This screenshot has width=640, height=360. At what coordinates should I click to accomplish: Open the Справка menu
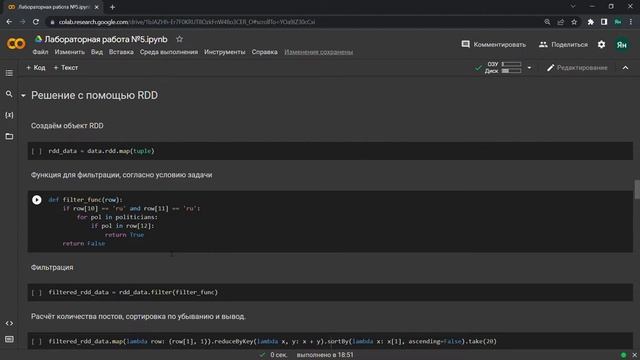[x=264, y=52]
